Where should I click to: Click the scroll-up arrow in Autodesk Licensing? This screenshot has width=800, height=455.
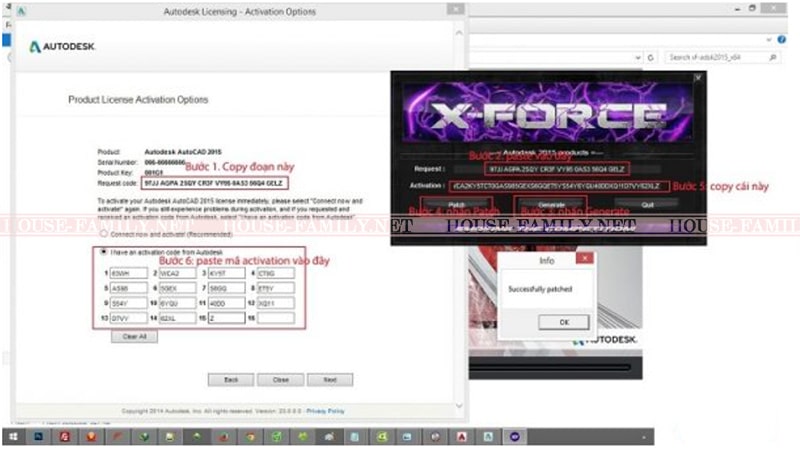(459, 33)
